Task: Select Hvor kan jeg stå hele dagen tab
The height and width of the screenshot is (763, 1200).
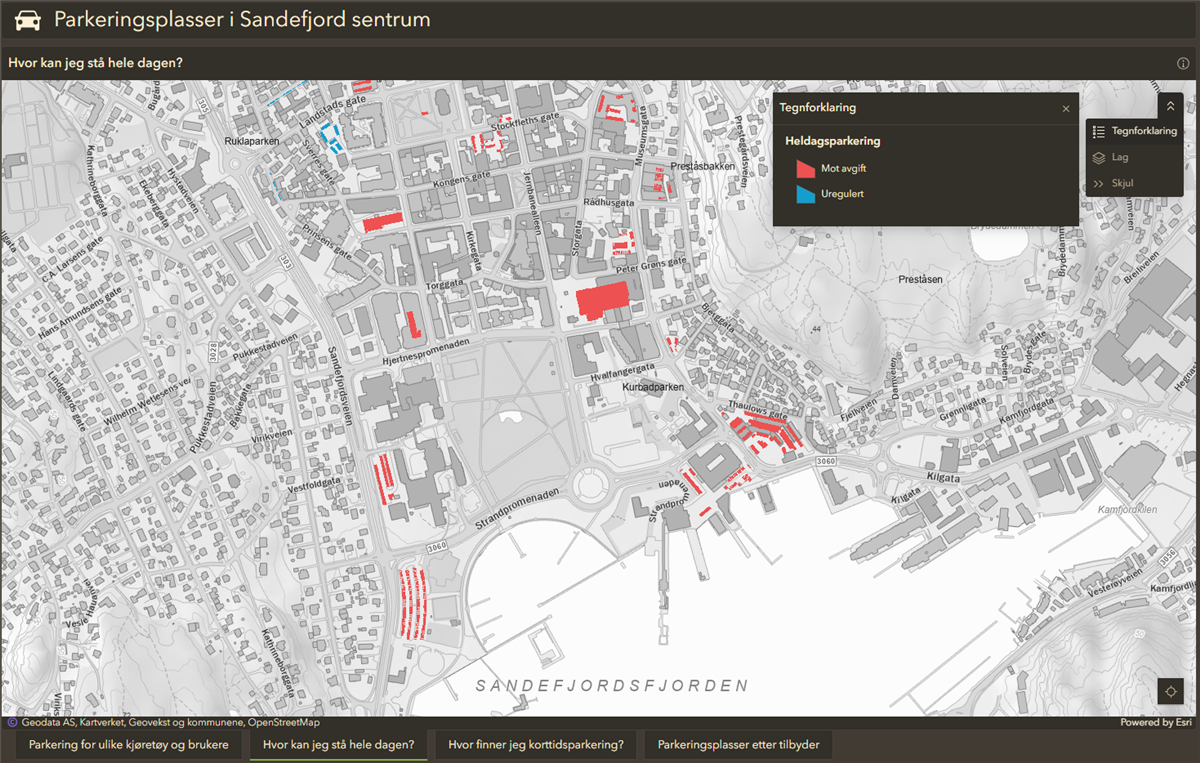Action: [338, 744]
